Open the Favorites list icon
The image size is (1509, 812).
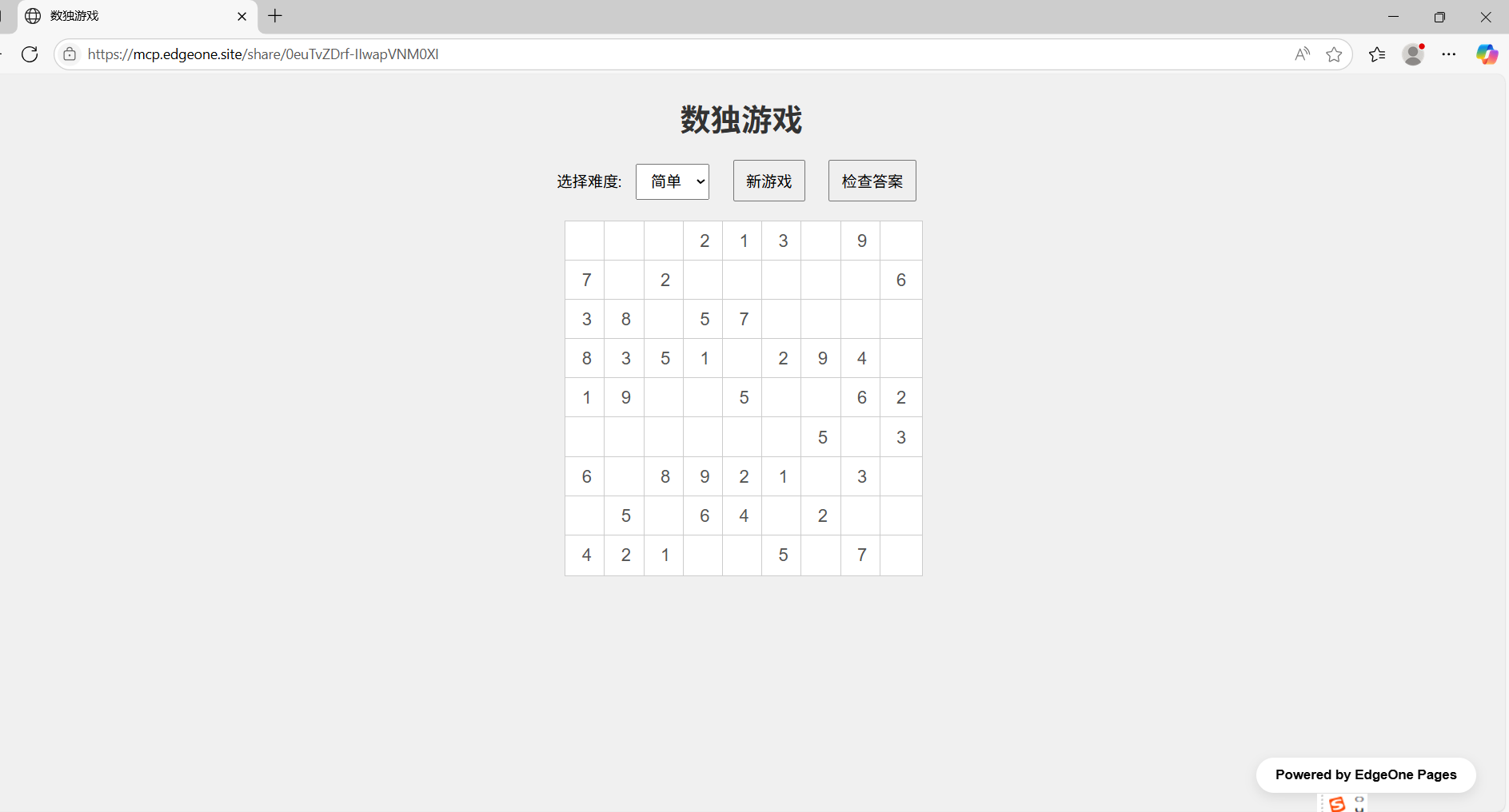pos(1377,54)
